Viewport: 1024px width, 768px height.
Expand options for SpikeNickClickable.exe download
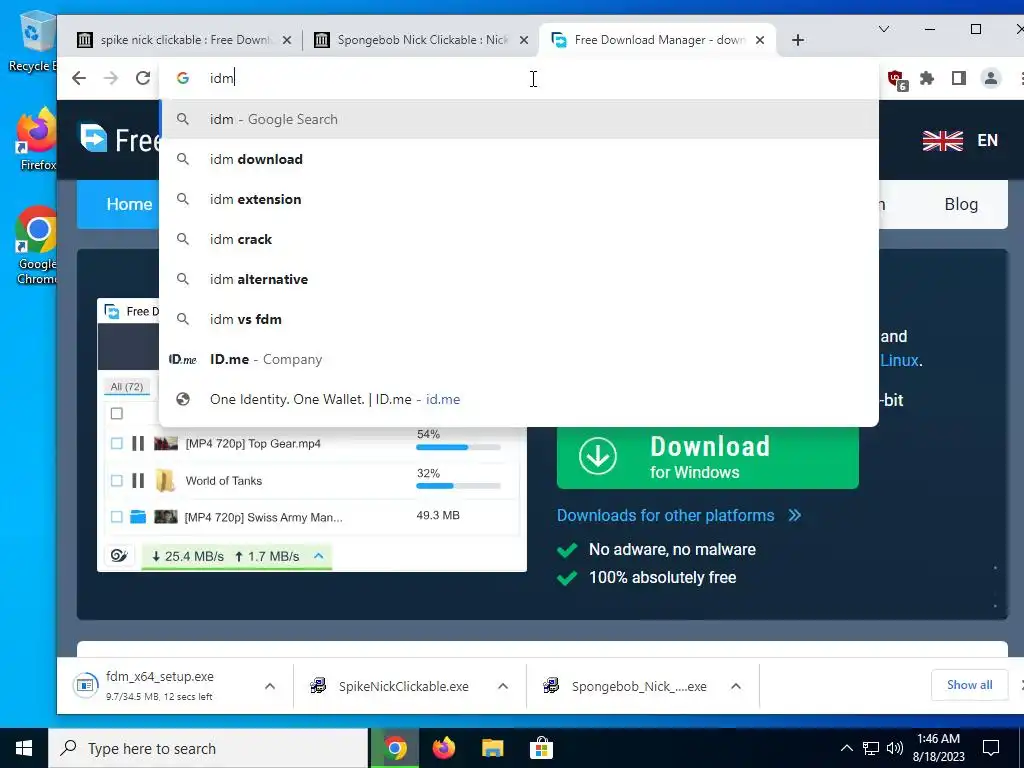tap(503, 686)
